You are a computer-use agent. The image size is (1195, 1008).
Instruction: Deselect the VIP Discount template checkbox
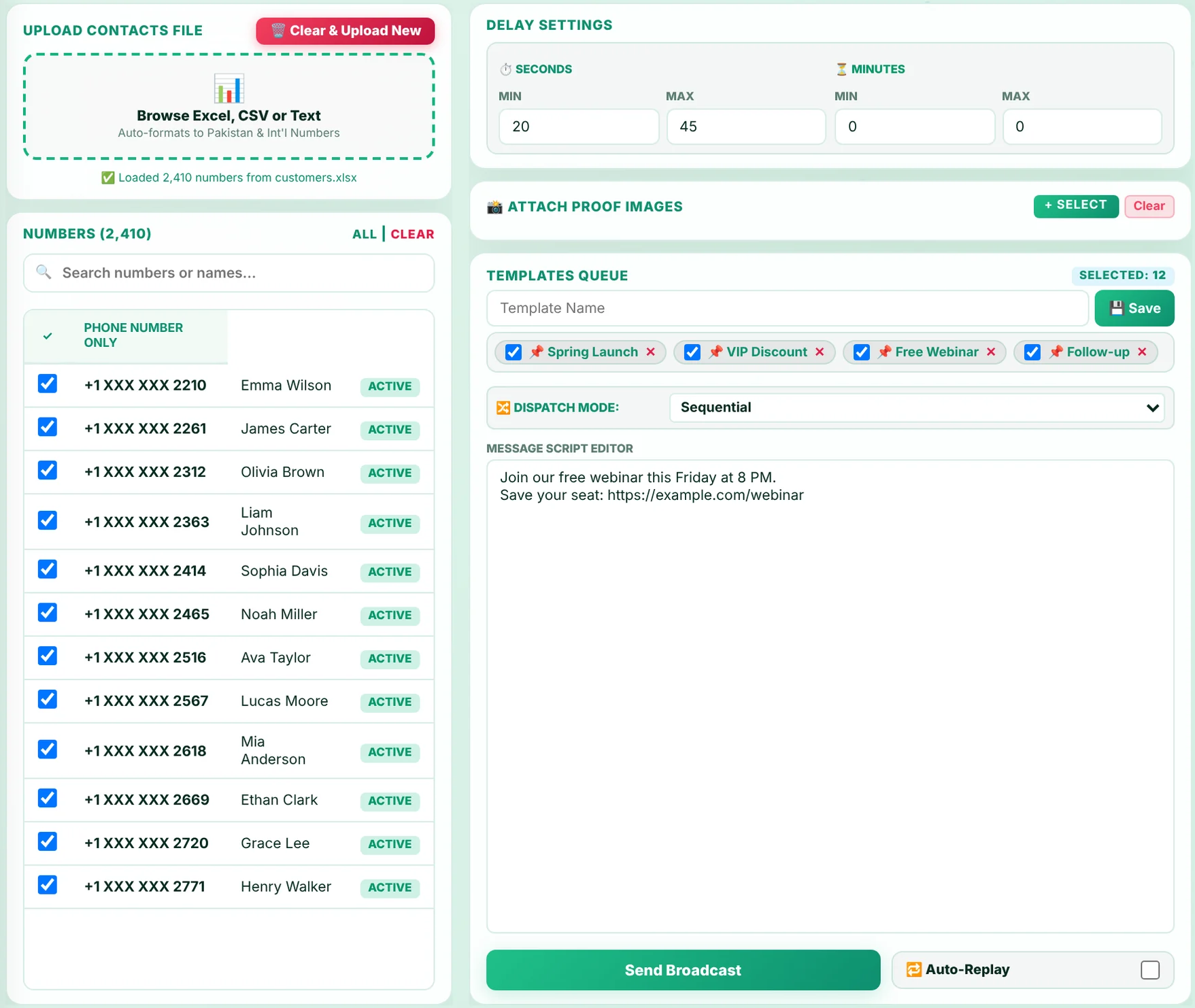[692, 352]
